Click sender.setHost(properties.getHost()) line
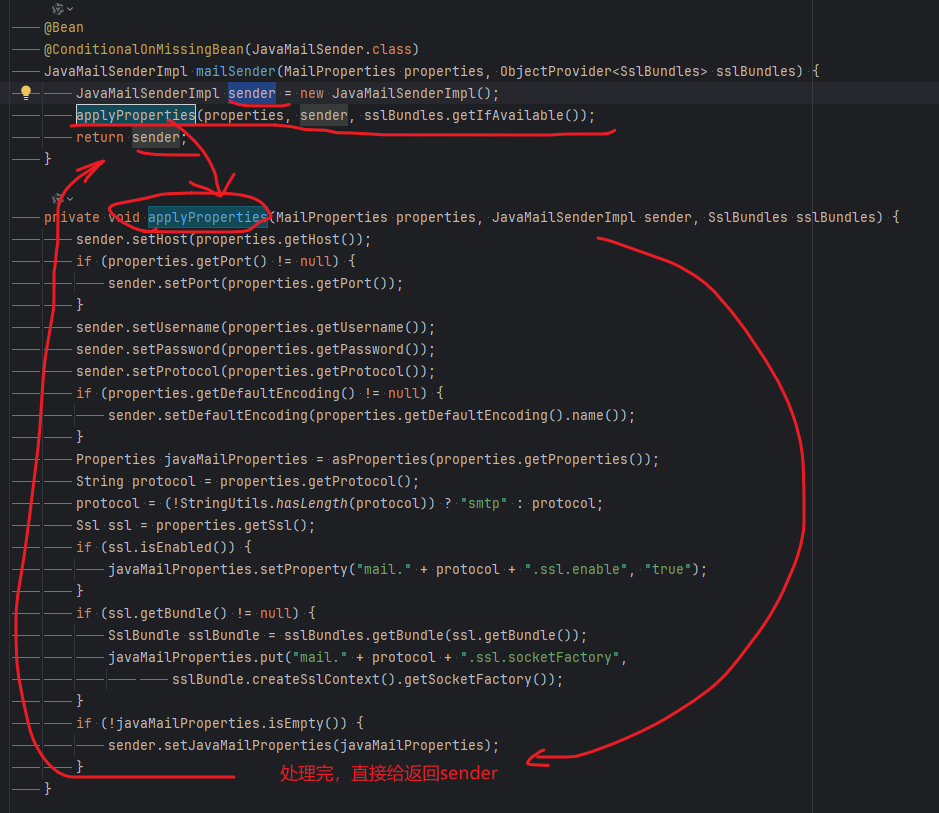 pos(223,239)
